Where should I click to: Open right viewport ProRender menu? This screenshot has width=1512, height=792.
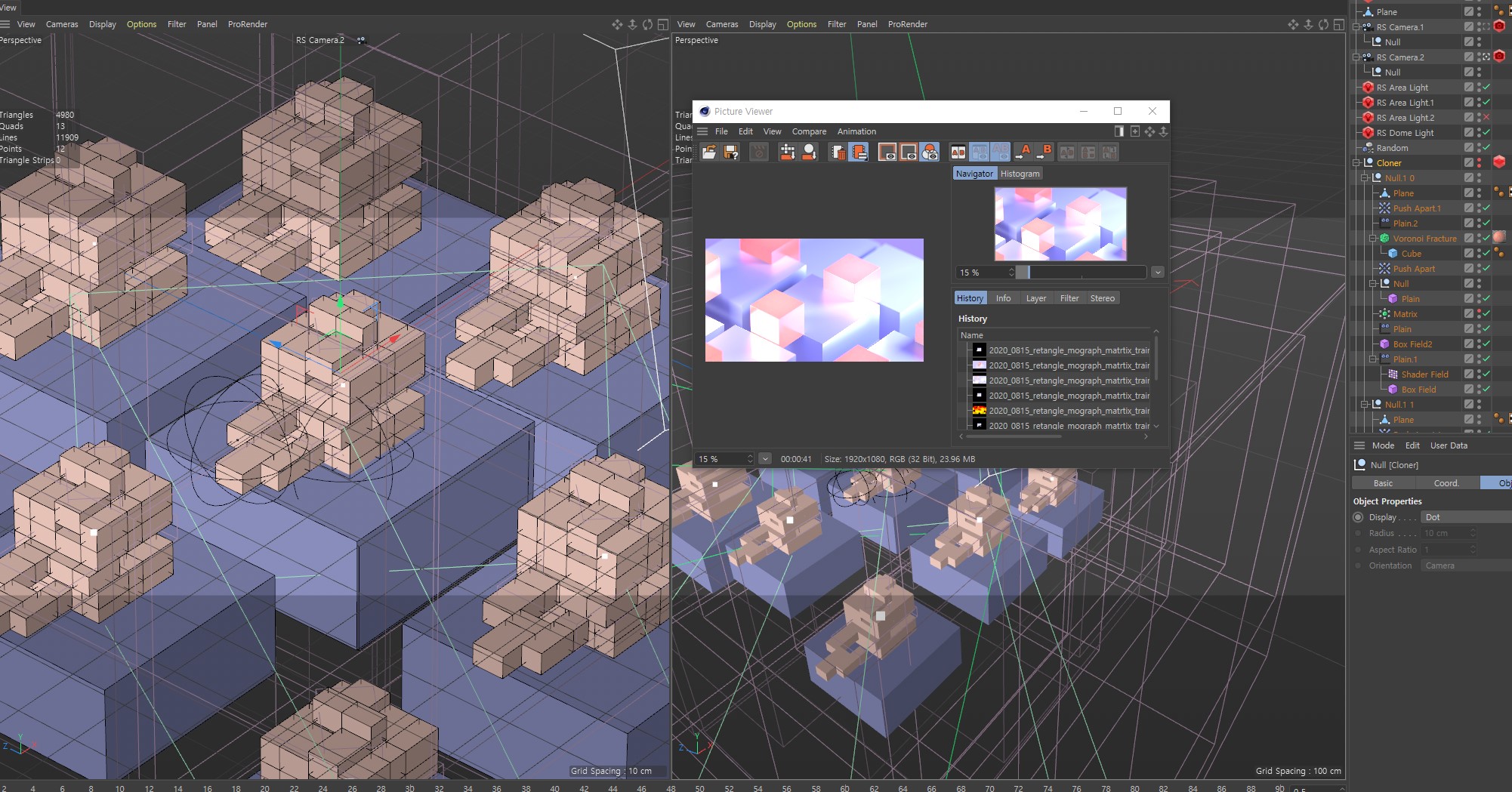click(907, 24)
